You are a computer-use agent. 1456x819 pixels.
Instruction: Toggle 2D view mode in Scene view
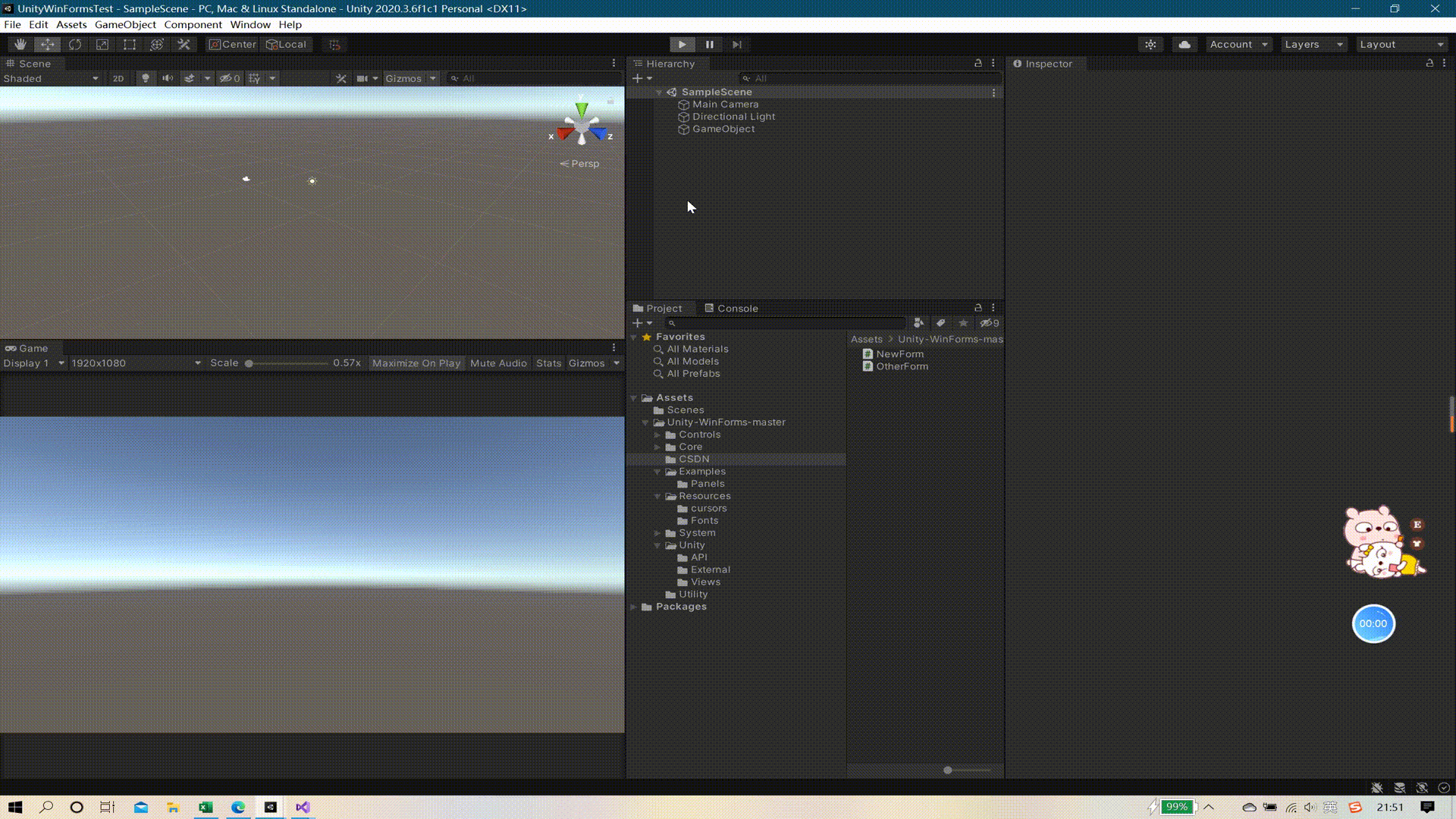(118, 78)
